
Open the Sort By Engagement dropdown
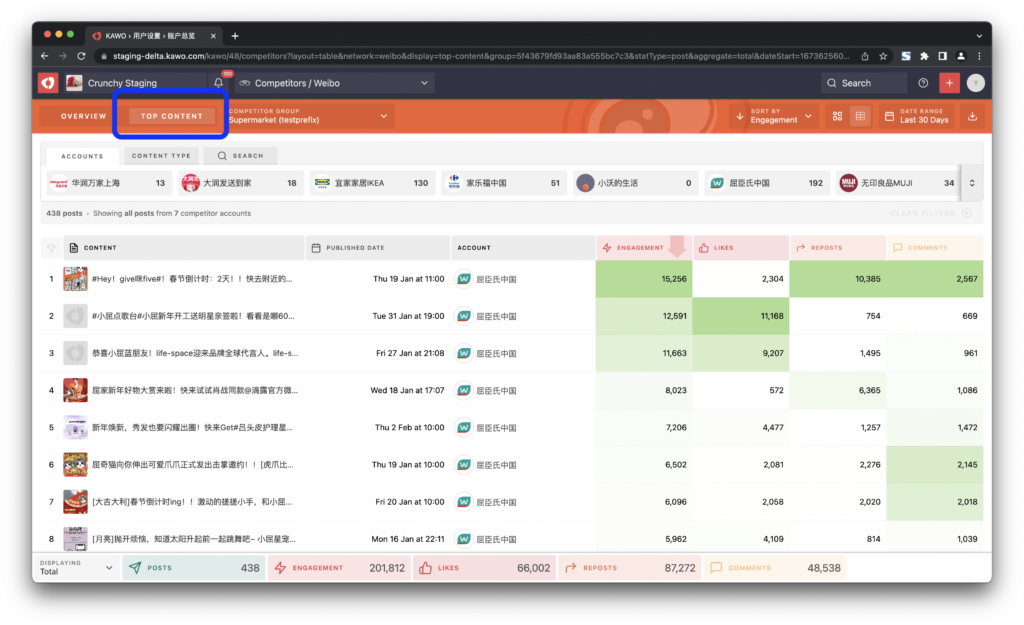coord(774,116)
